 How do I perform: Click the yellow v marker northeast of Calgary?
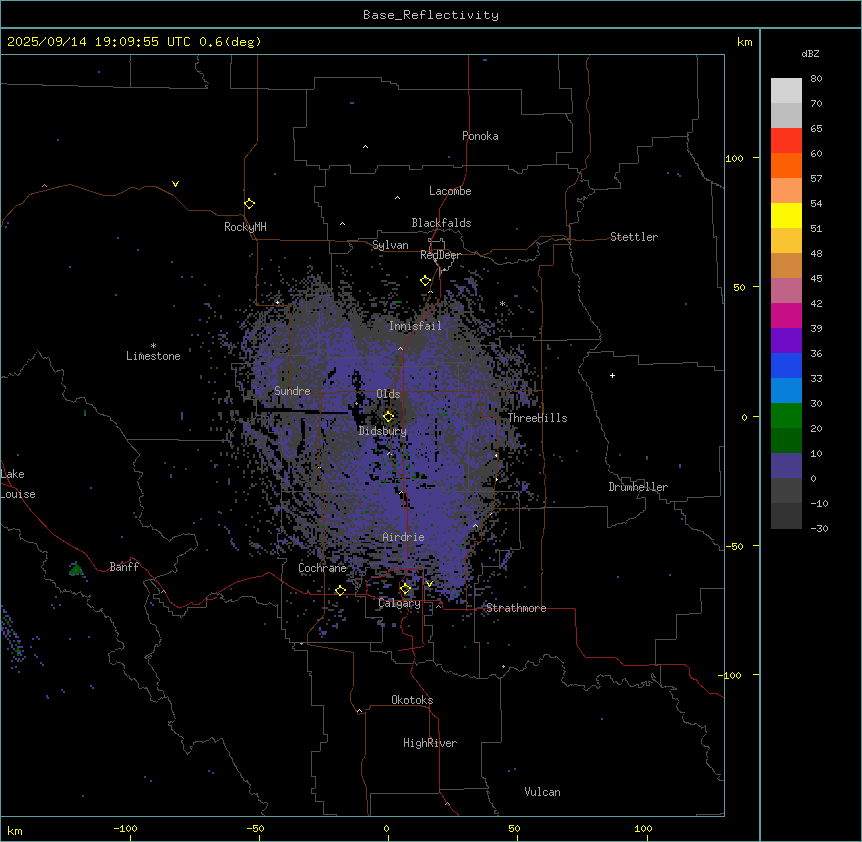point(429,584)
